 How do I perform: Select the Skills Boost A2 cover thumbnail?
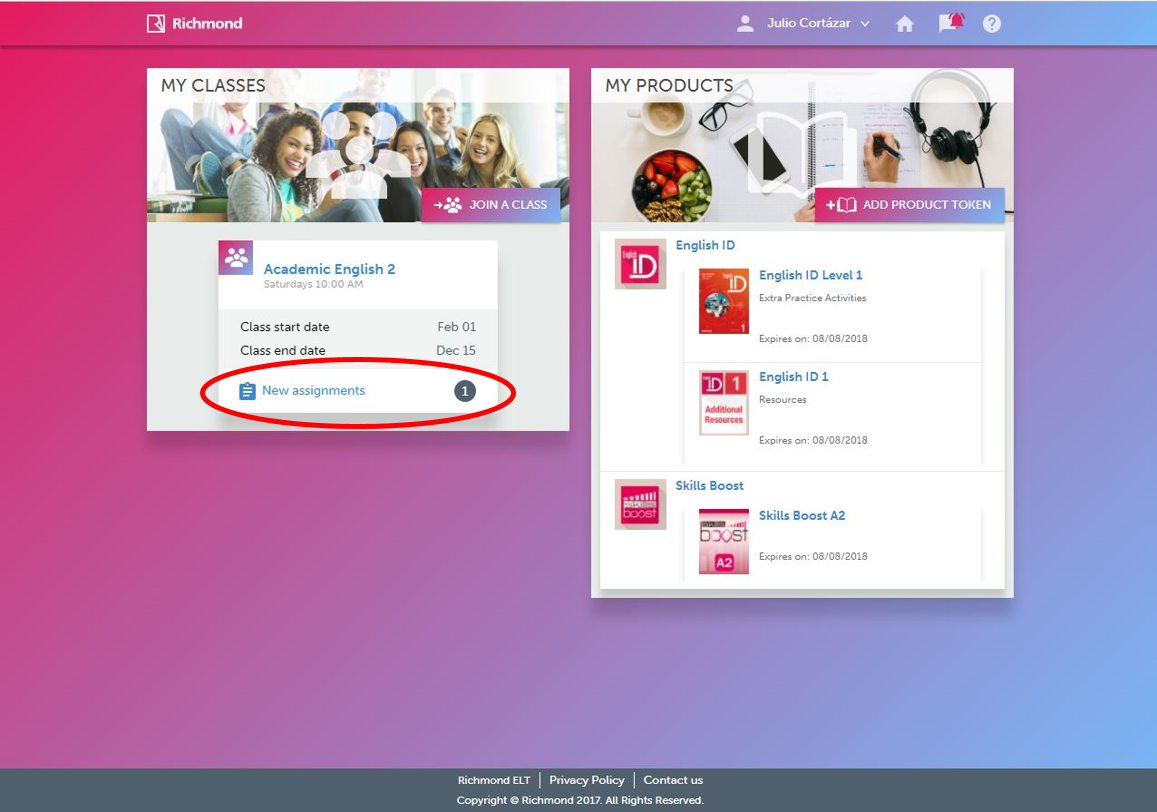click(724, 541)
